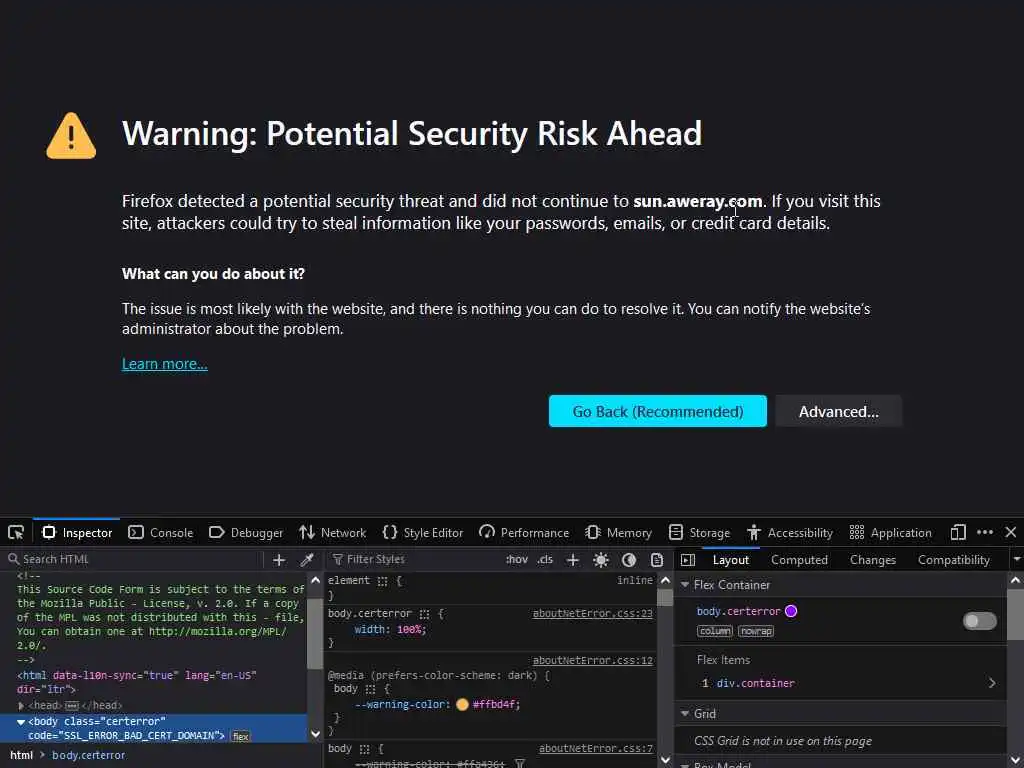Open the sidebar tabs overflow dropdown arrow
Screen dimensions: 1024x768
click(1016, 560)
